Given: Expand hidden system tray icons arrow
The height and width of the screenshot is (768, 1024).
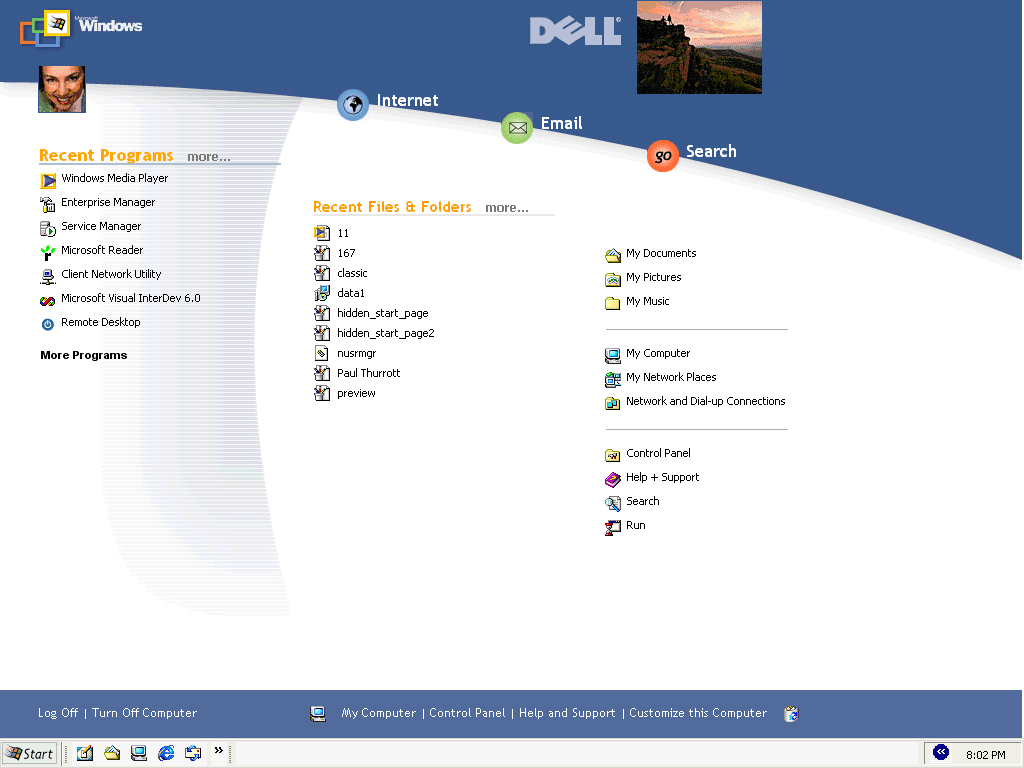Looking at the screenshot, I should click(x=940, y=752).
